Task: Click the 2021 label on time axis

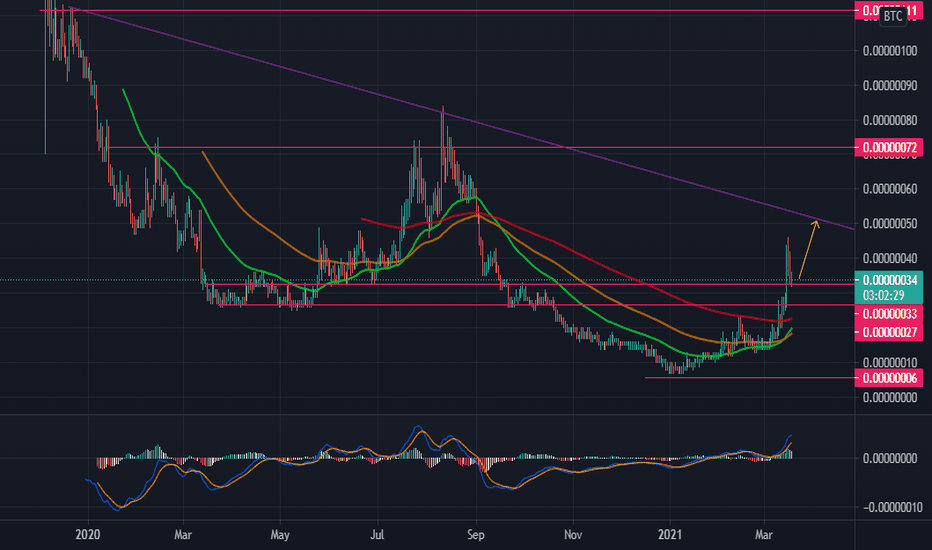Action: pyautogui.click(x=670, y=535)
